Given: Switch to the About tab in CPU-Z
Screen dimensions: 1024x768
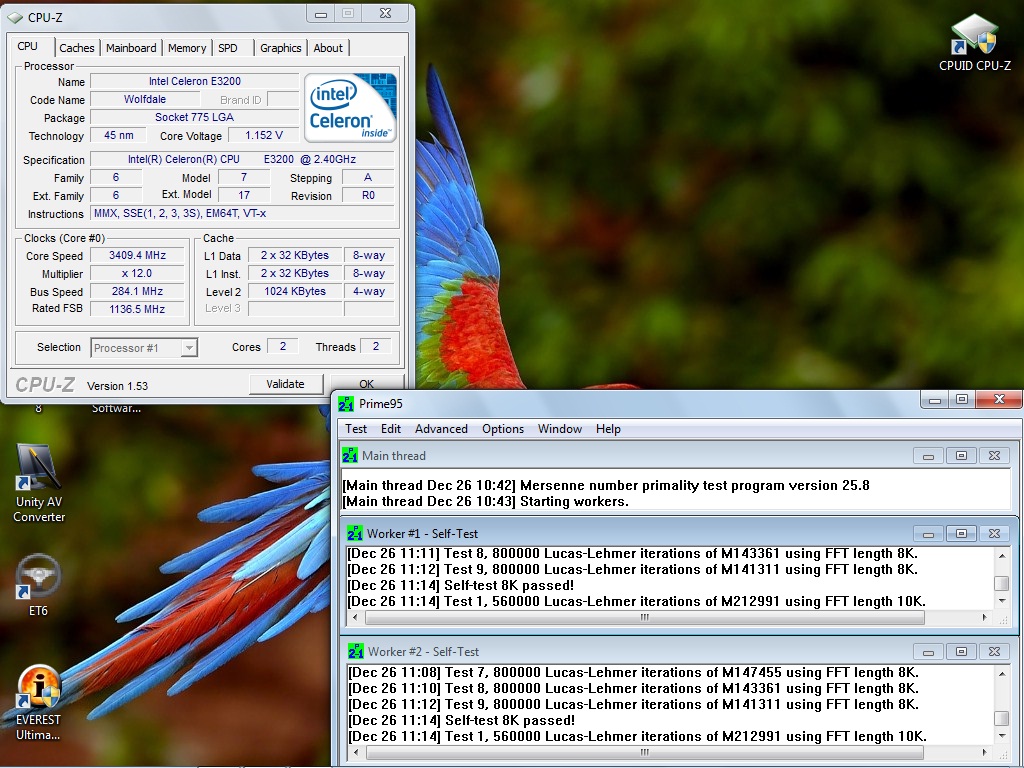Looking at the screenshot, I should [x=328, y=48].
